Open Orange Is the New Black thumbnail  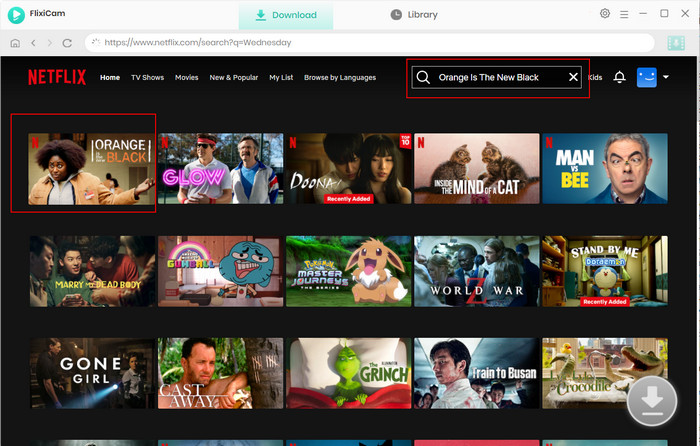pyautogui.click(x=92, y=169)
